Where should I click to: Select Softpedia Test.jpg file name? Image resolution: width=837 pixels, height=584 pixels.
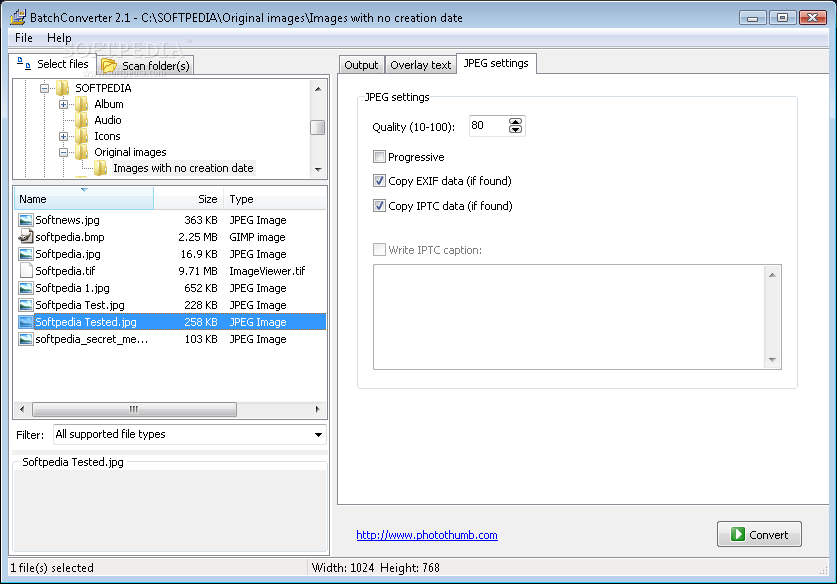[x=80, y=305]
